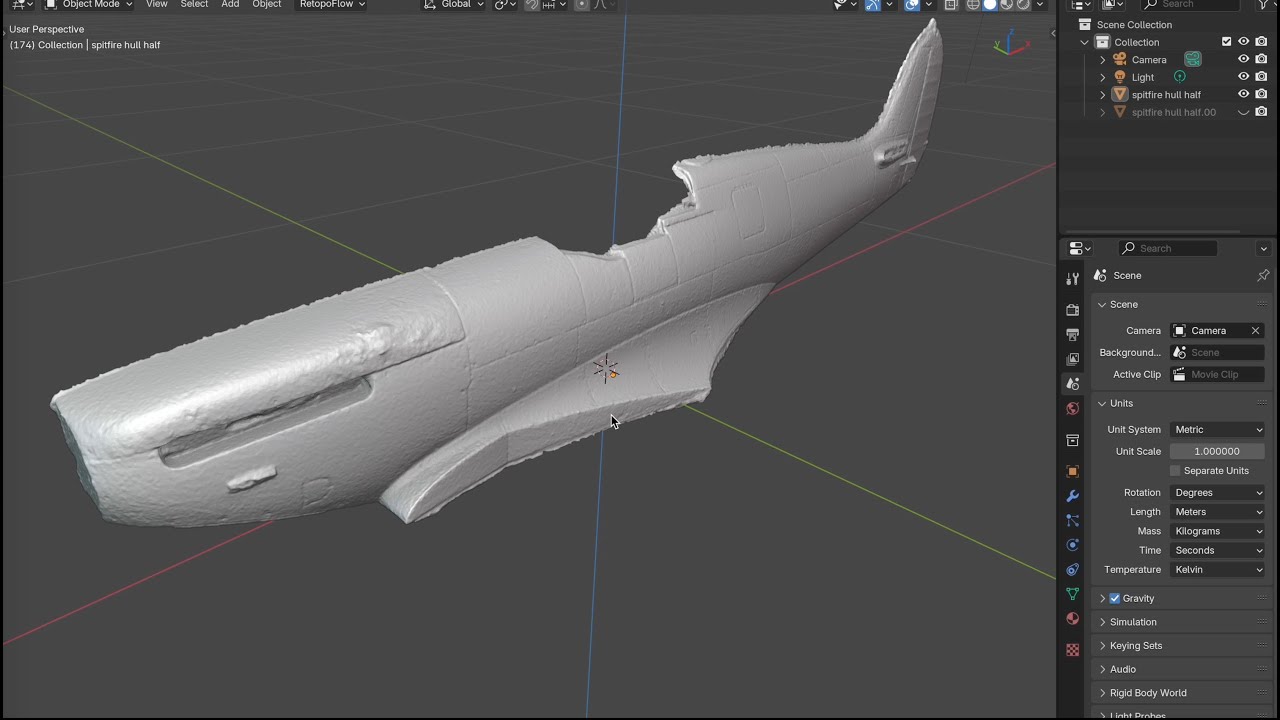Open the Select menu
This screenshot has height=720, width=1280.
[194, 5]
